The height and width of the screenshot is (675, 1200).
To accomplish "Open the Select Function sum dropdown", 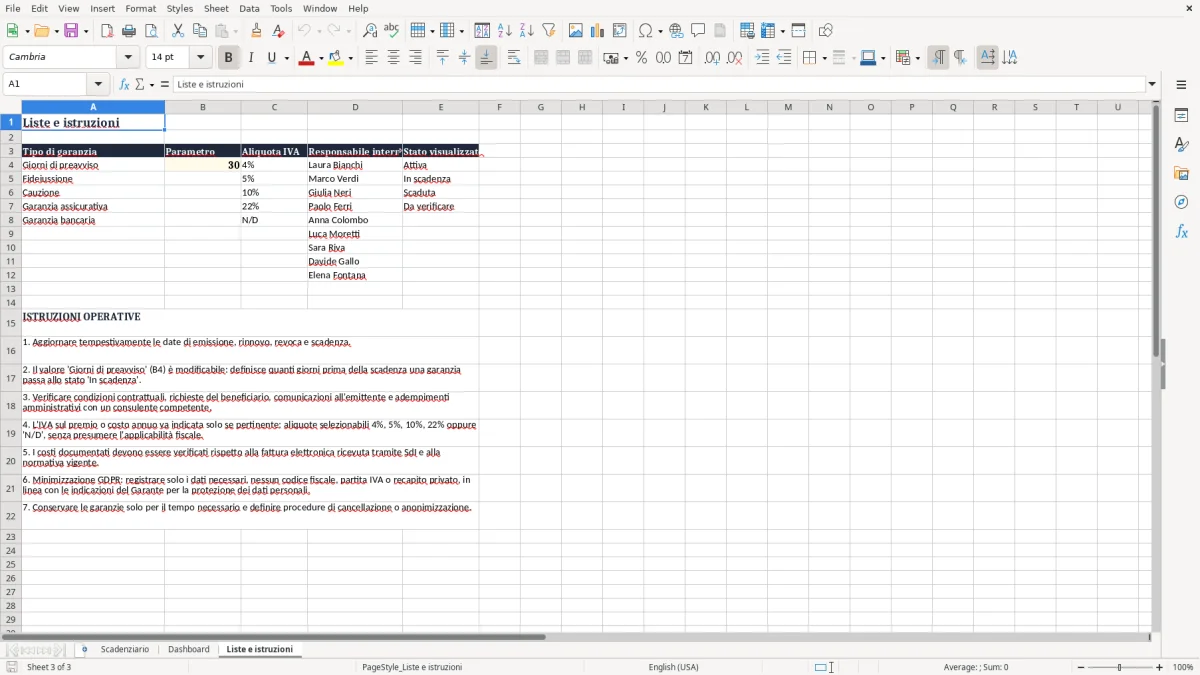I will coord(152,84).
